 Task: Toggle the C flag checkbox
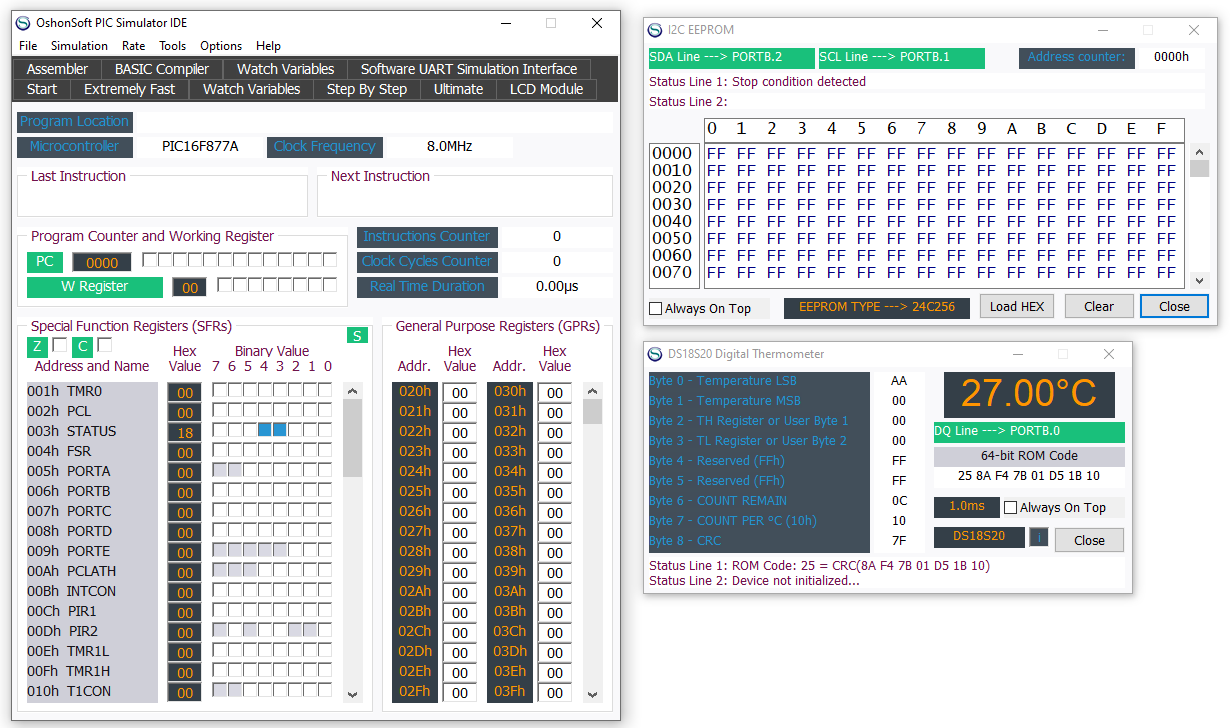[104, 345]
